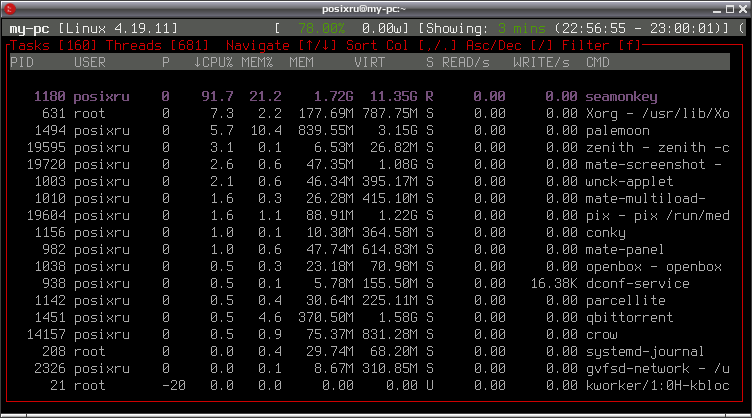Select the openbox process row

pos(370,267)
